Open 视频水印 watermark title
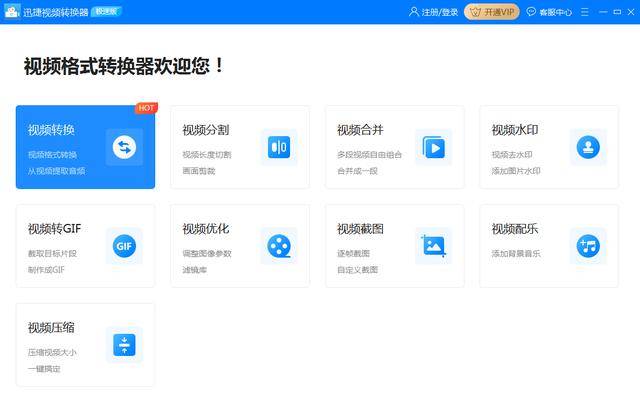Screen dimensions: 640x417 (514, 130)
